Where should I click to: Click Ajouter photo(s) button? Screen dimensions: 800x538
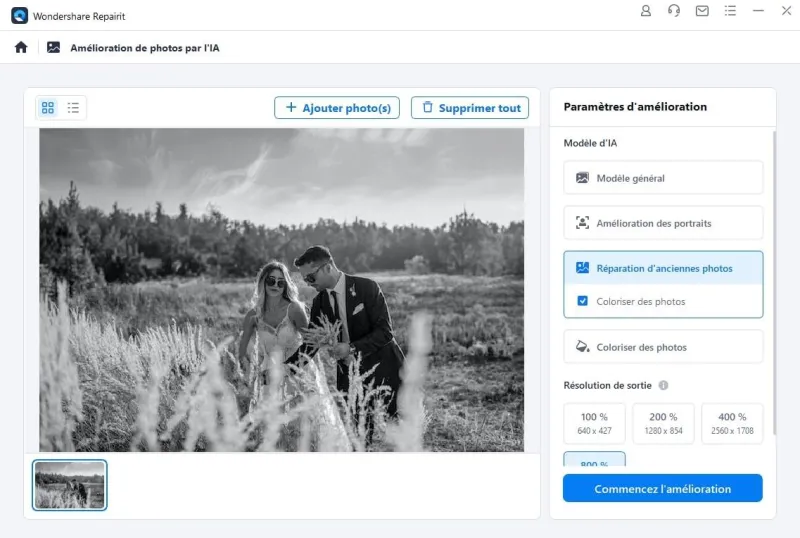tap(337, 108)
